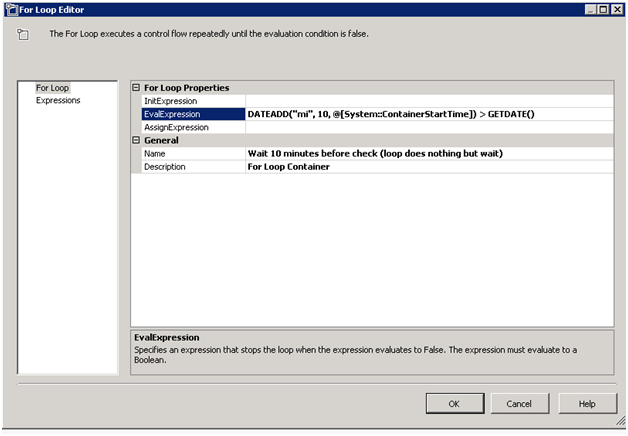Select the For Loop page in left pane

click(53, 88)
